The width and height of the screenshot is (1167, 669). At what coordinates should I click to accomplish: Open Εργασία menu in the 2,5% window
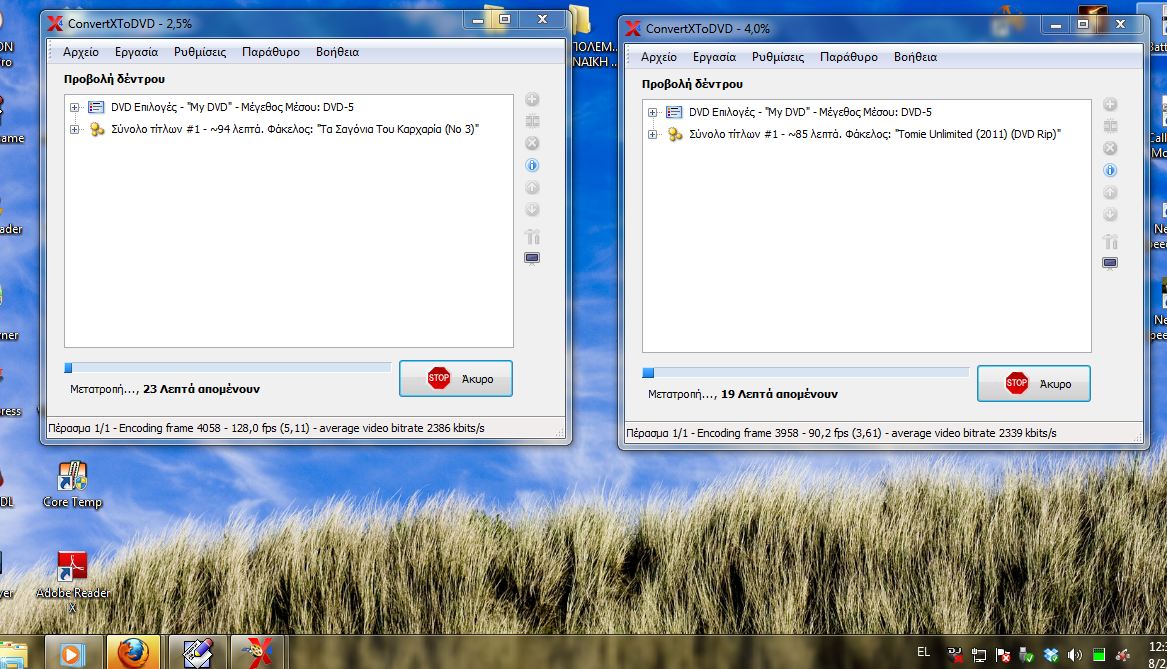[x=136, y=52]
